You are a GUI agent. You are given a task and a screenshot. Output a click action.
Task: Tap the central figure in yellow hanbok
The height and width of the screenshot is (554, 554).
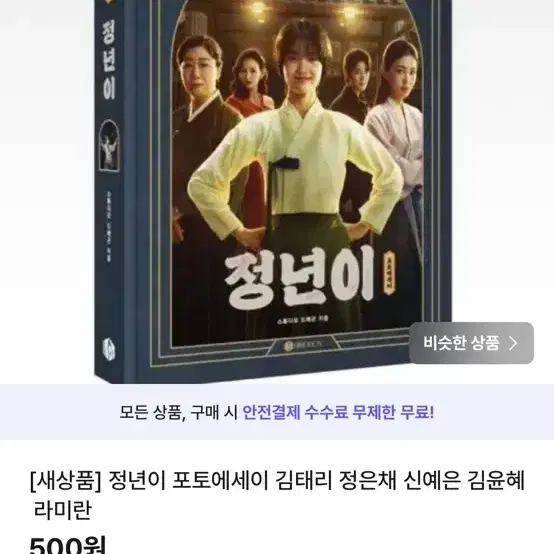point(297,152)
